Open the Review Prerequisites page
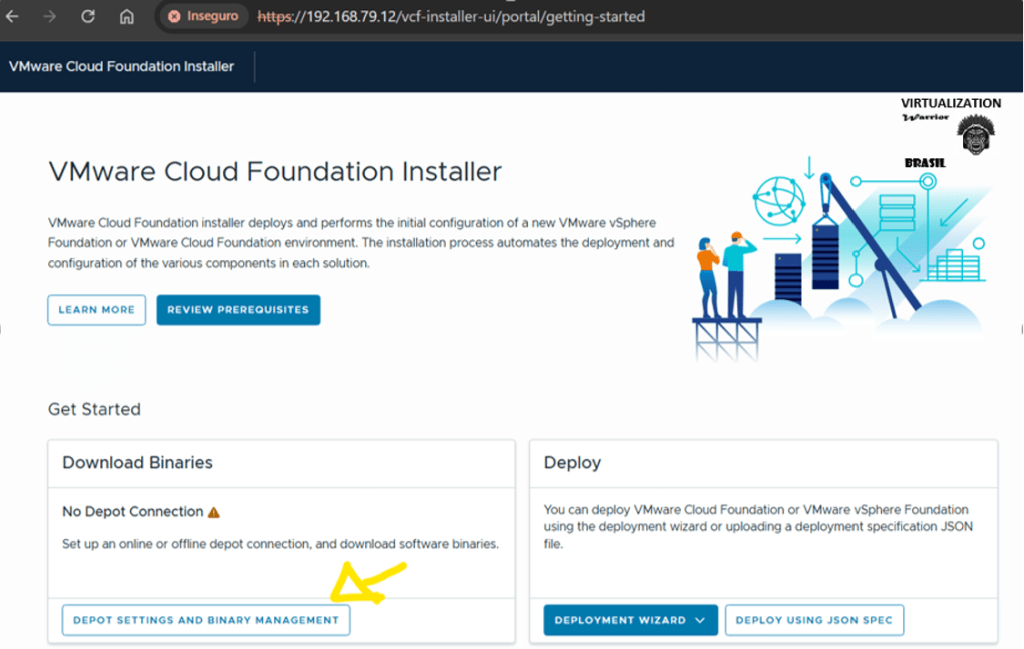The width and height of the screenshot is (1024, 649). click(x=238, y=310)
